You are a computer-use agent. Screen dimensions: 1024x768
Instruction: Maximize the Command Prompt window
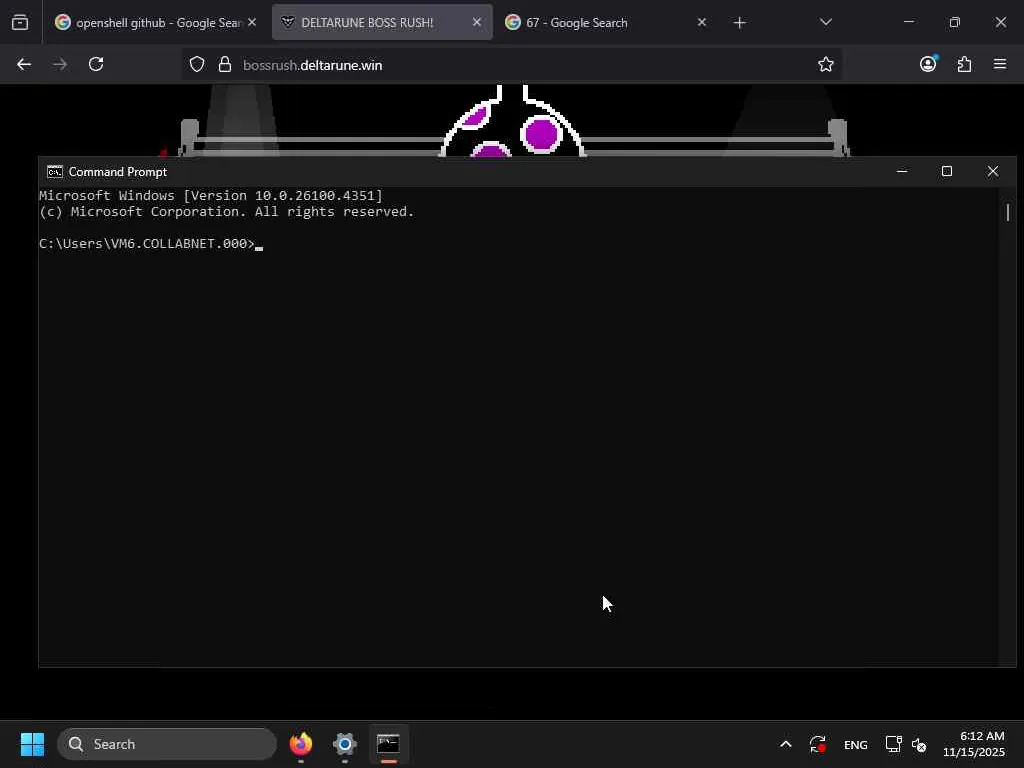pyautogui.click(x=947, y=172)
